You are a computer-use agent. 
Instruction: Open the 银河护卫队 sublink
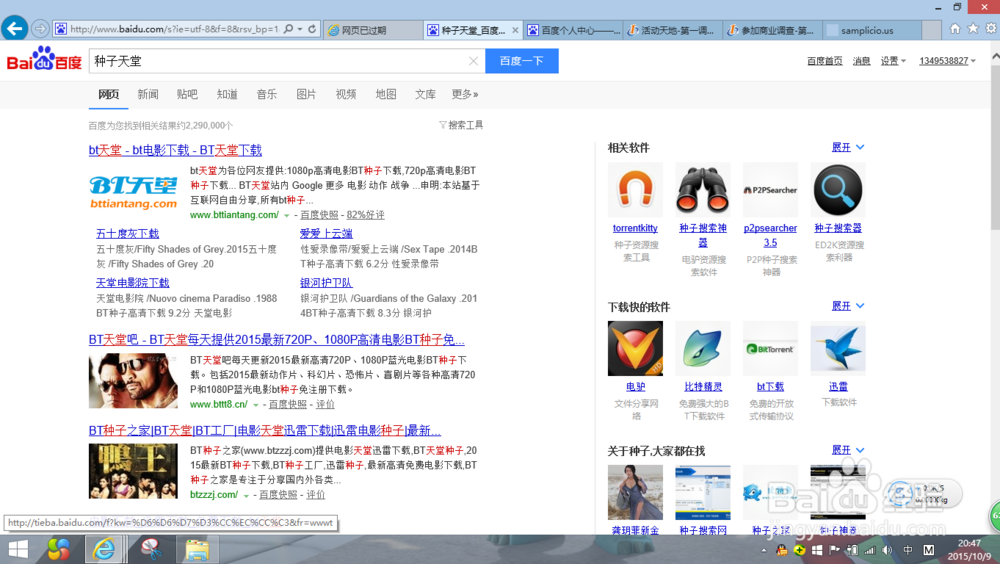(x=326, y=283)
